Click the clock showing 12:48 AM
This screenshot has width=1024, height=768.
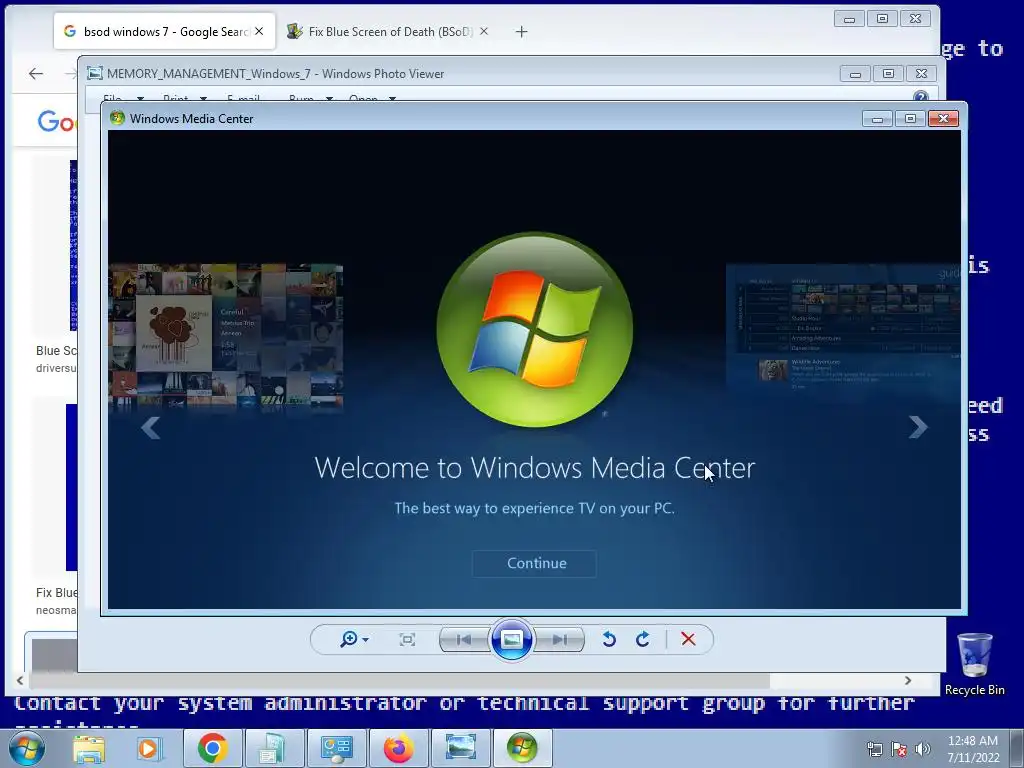[973, 748]
